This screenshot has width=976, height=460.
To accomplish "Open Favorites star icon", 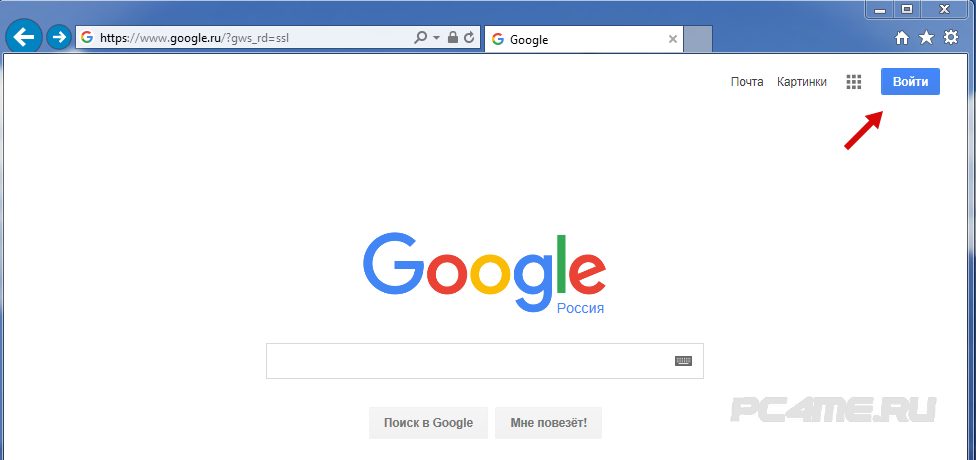I will pyautogui.click(x=927, y=38).
